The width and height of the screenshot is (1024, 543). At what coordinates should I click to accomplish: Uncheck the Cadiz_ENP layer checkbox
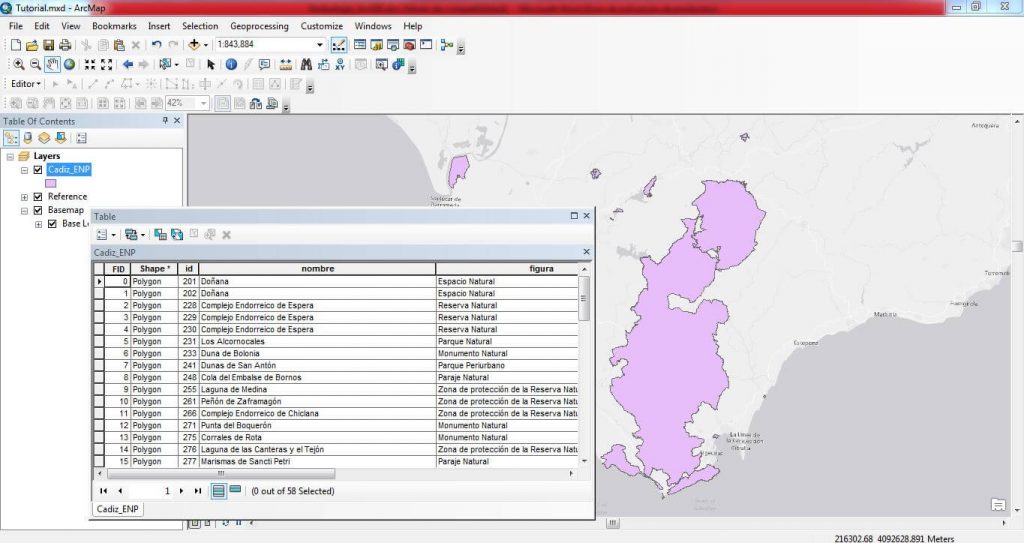[38, 170]
